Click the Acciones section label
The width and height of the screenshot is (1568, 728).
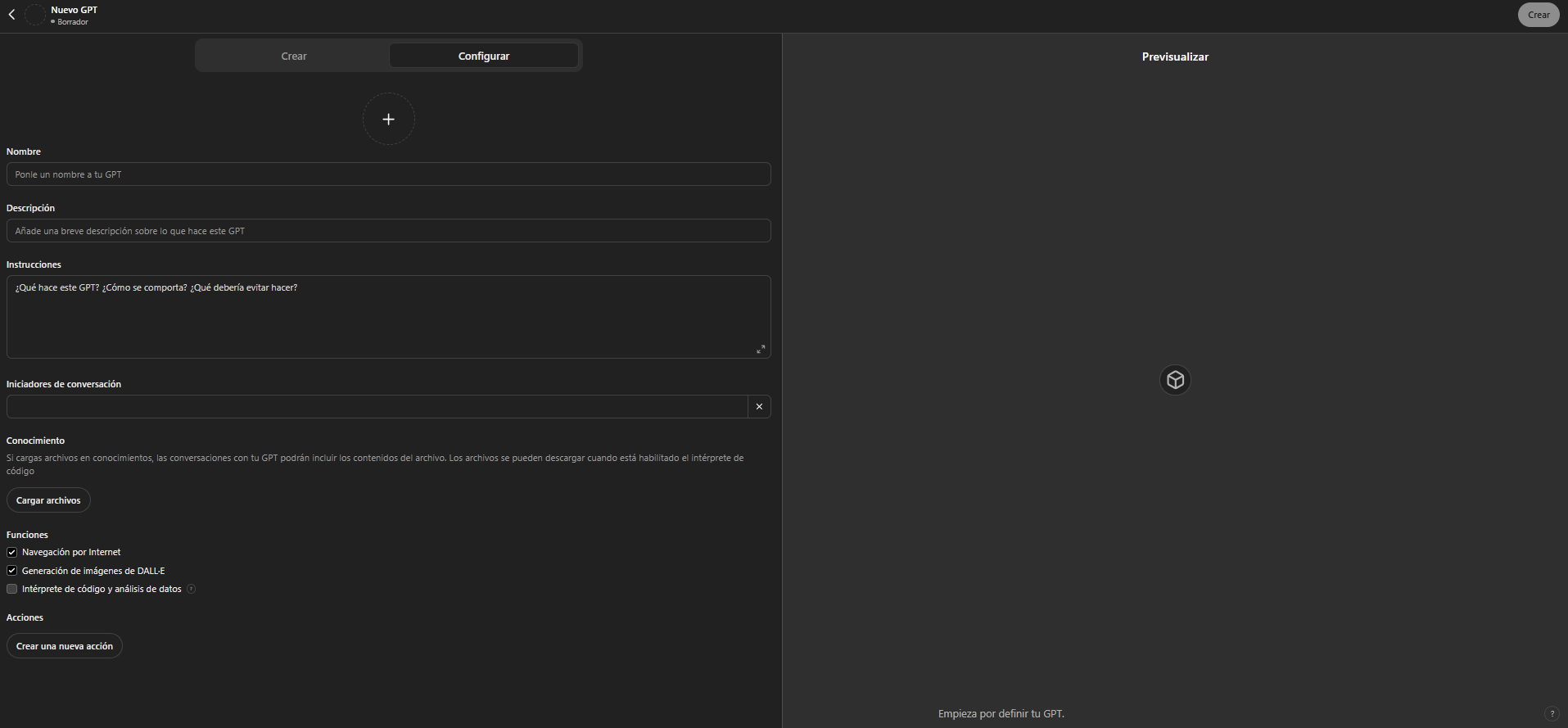25,617
